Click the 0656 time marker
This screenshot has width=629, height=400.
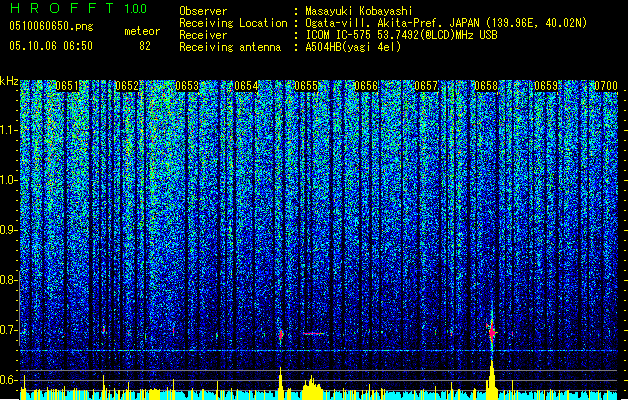tap(366, 86)
